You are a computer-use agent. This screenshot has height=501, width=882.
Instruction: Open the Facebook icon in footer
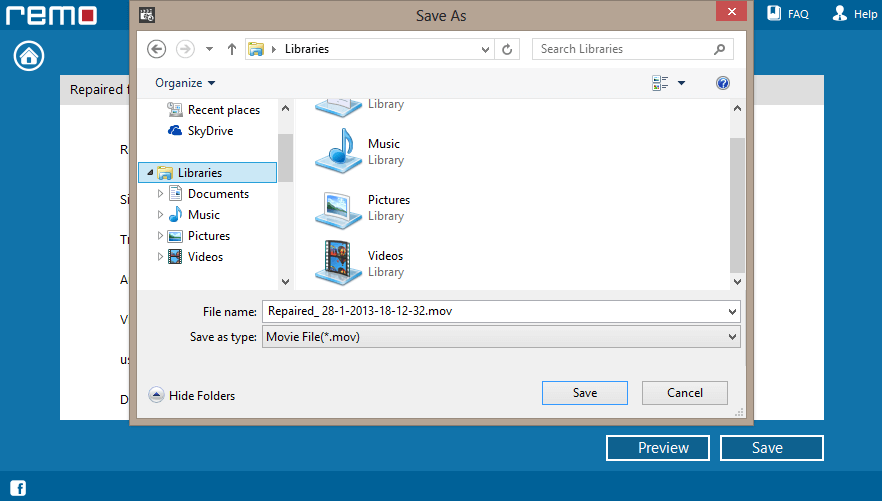[x=18, y=488]
